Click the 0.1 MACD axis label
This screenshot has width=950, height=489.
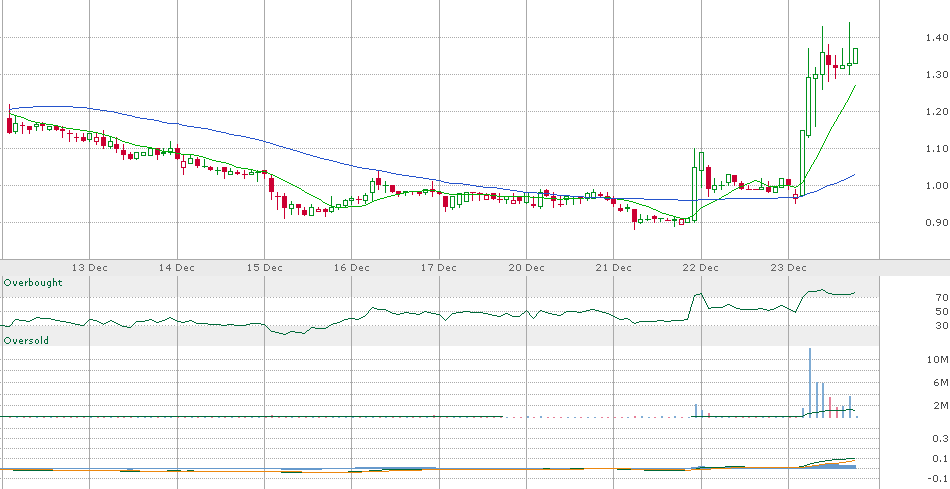coord(941,458)
